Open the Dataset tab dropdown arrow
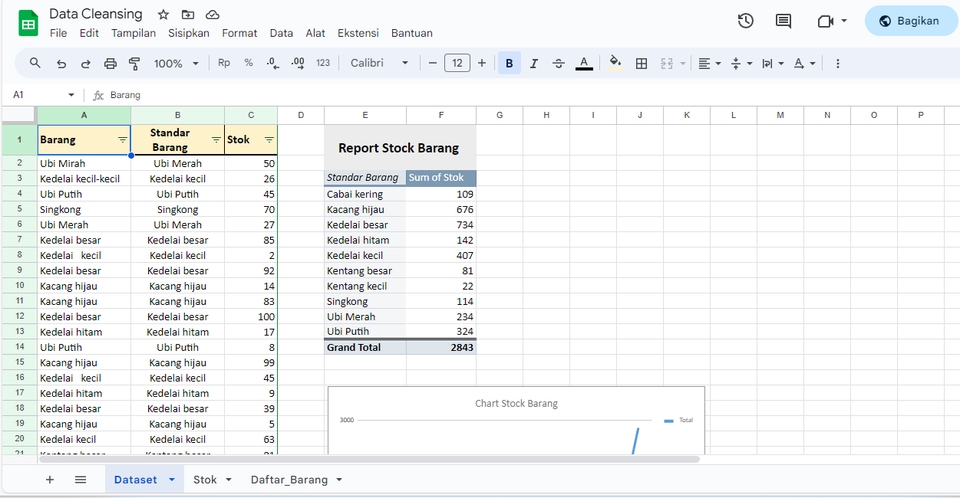The width and height of the screenshot is (960, 498). point(172,480)
